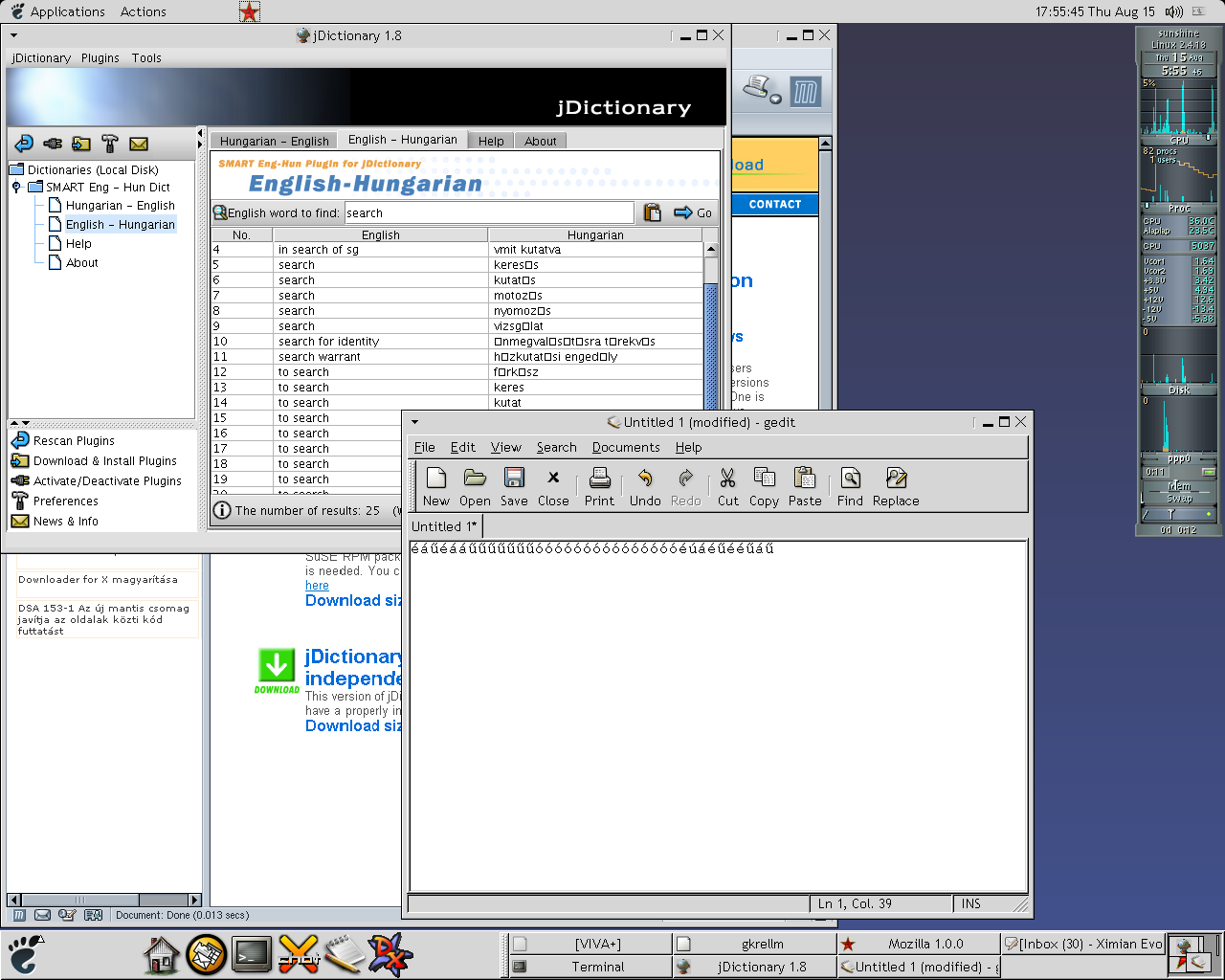Click the No. column header in results table
Image resolution: width=1225 pixels, height=980 pixels.
pyautogui.click(x=241, y=234)
